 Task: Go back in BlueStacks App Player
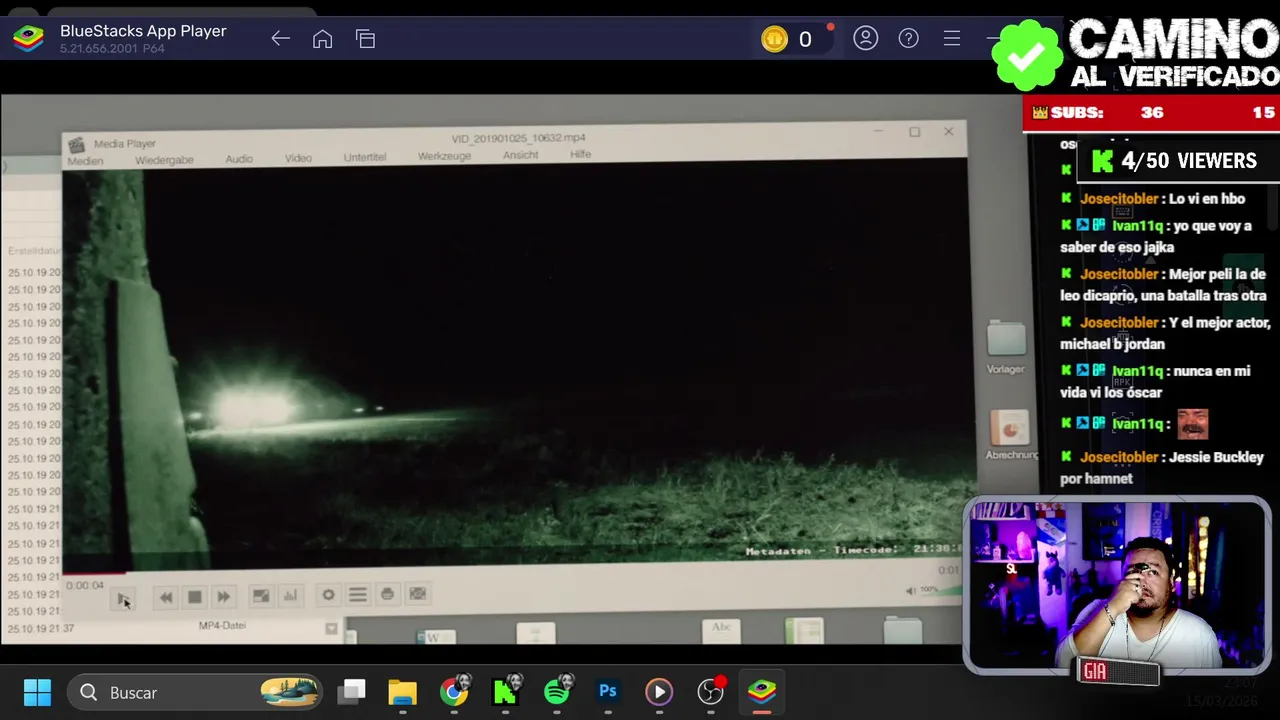tap(281, 39)
